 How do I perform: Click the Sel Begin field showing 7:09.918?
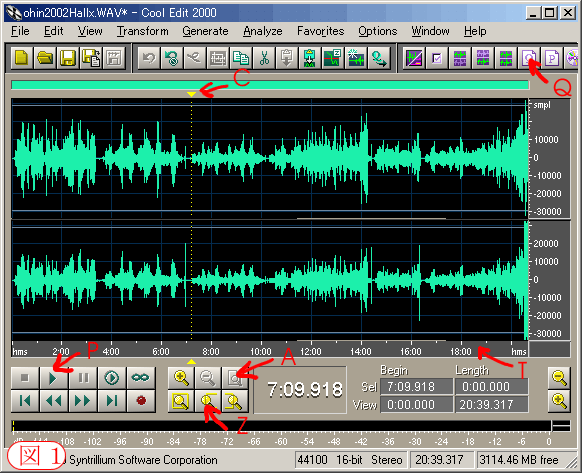click(417, 387)
